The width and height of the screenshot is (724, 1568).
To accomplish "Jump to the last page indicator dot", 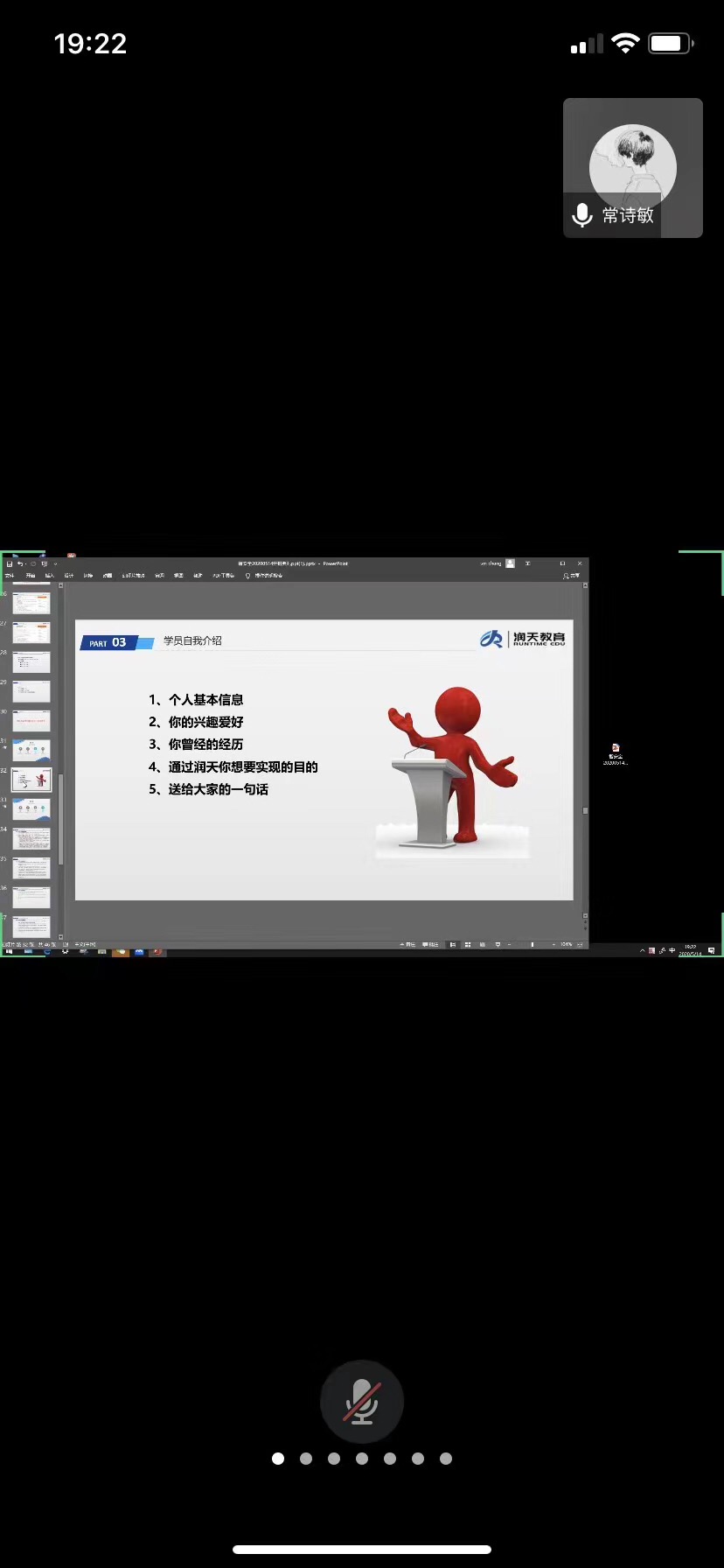I will coord(446,1459).
